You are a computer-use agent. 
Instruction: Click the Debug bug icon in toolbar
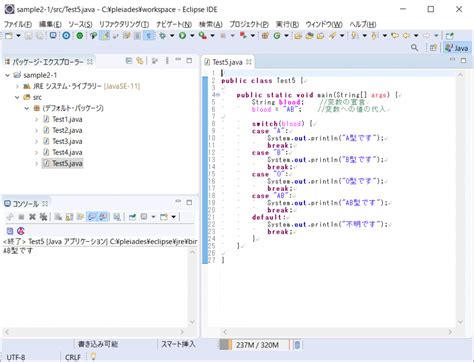pos(162,35)
